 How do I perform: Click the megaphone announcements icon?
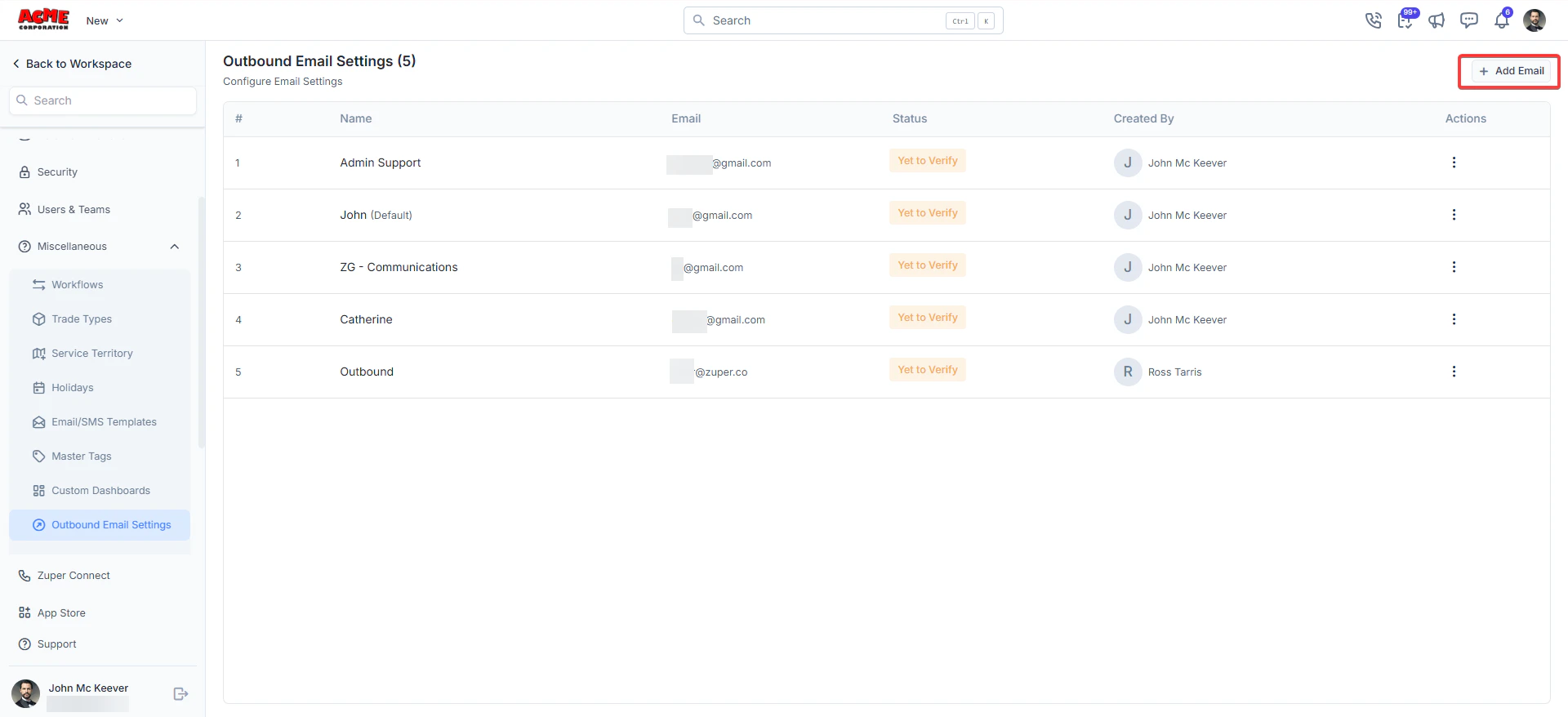(1437, 20)
